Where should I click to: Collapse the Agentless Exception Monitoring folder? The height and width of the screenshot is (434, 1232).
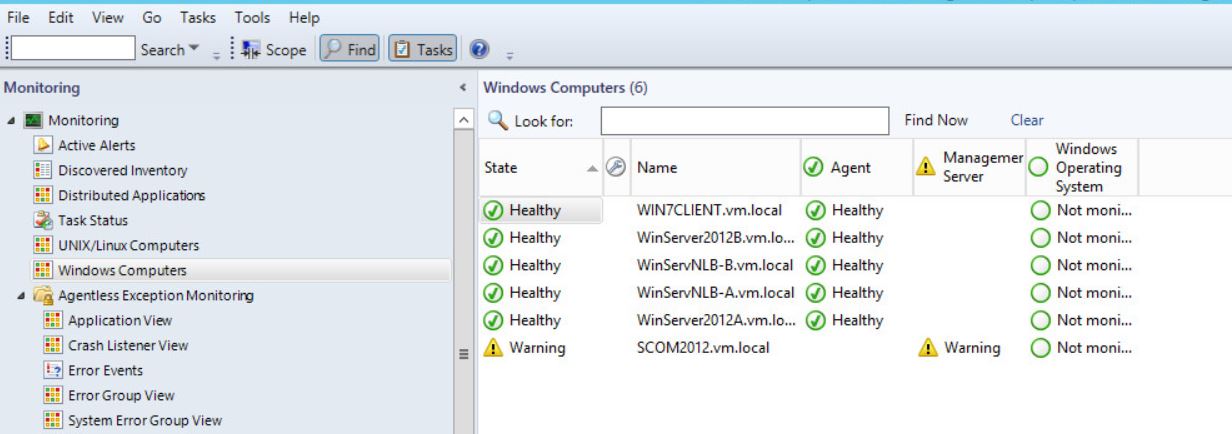tap(21, 296)
